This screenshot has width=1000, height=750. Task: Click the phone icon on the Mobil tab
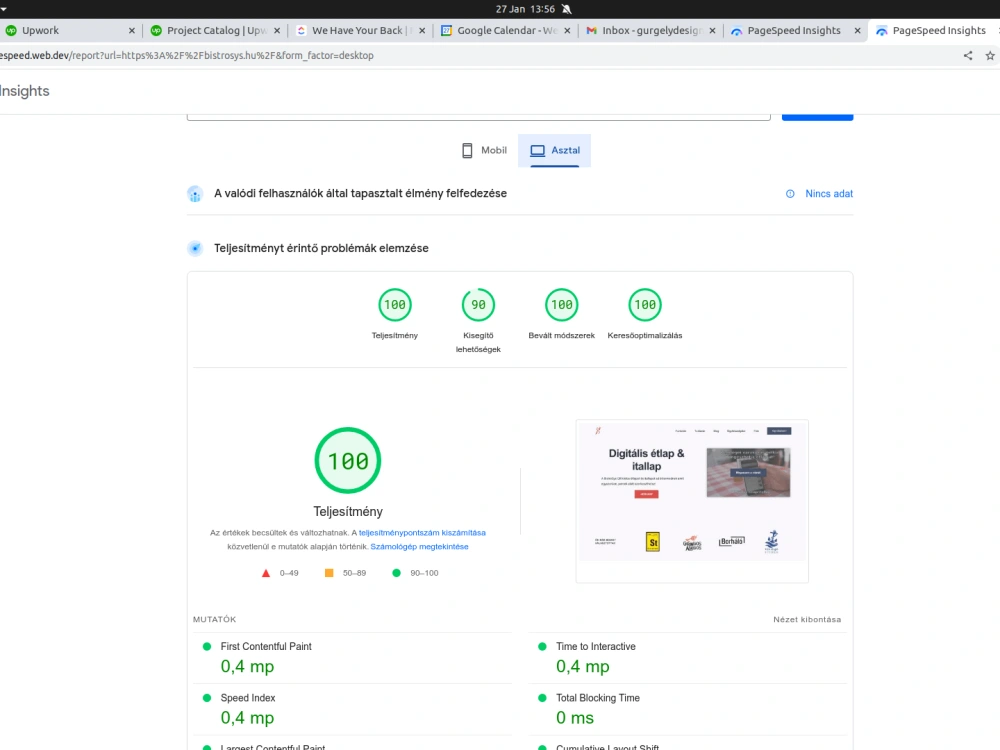pos(466,150)
